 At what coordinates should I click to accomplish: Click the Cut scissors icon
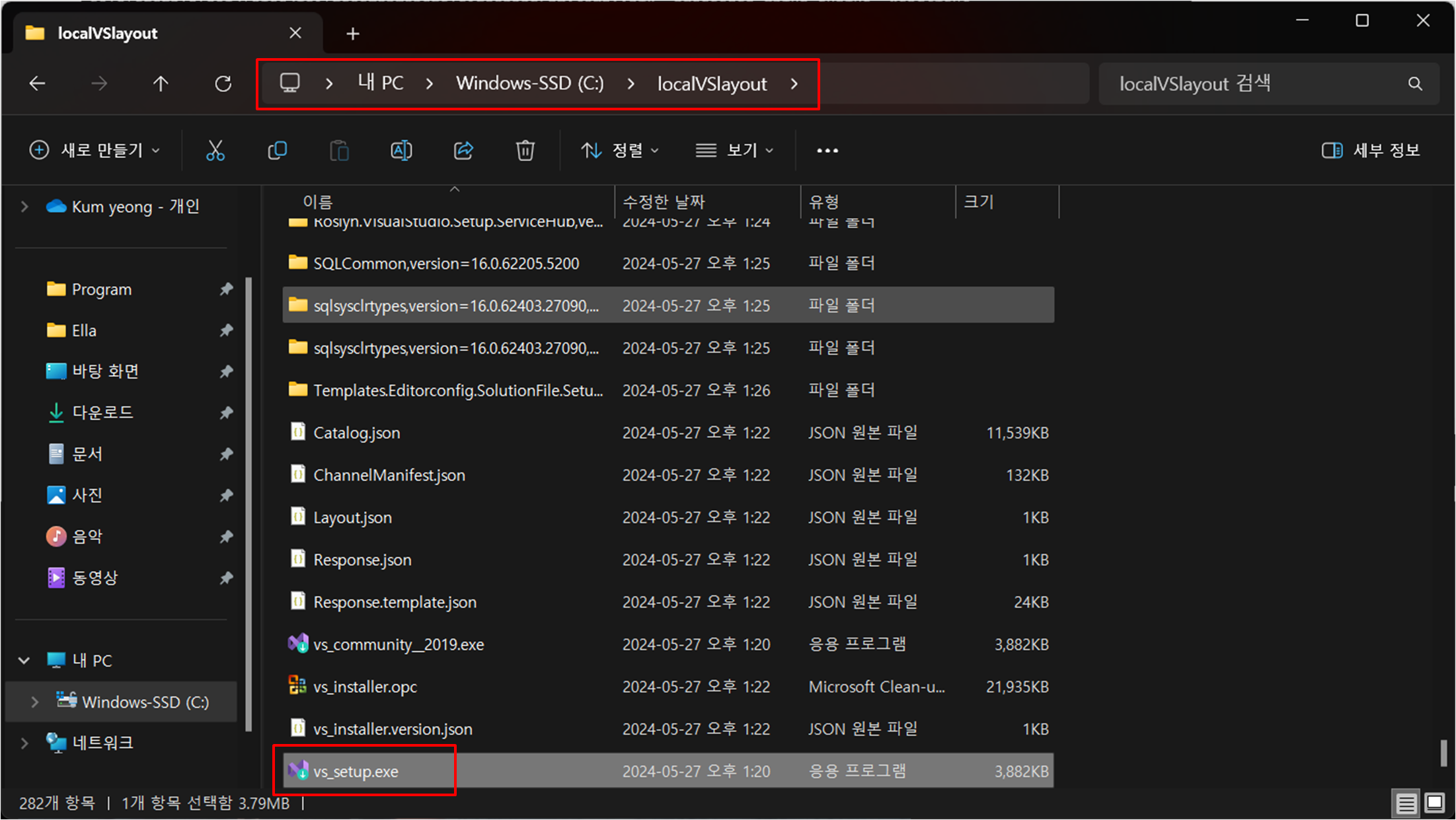coord(215,151)
